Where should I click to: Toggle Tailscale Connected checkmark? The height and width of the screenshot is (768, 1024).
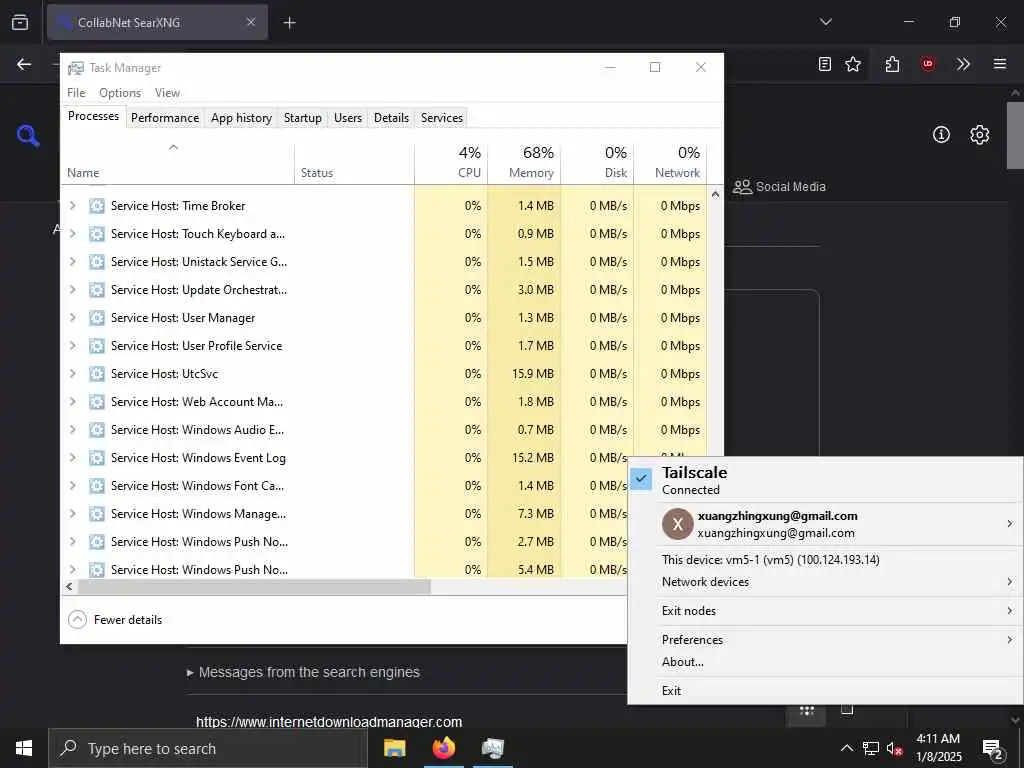pyautogui.click(x=641, y=479)
